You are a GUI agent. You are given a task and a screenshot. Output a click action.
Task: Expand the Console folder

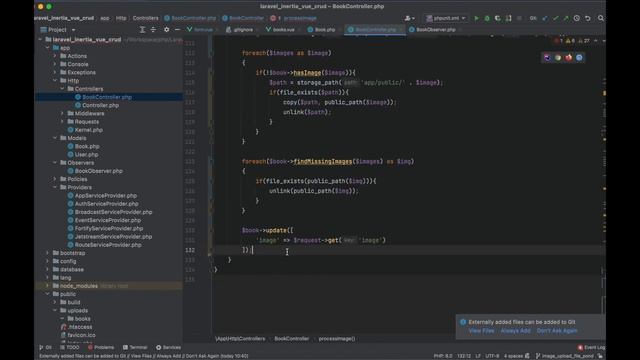coord(55,64)
